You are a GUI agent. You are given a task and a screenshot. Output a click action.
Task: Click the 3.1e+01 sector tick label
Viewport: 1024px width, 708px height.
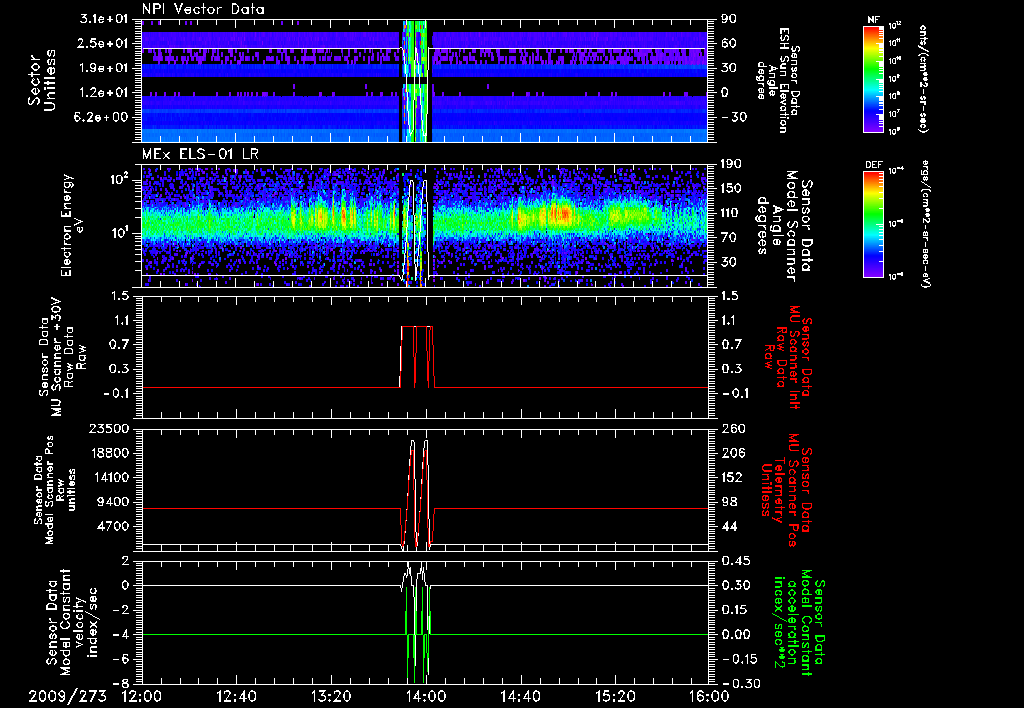point(106,19)
